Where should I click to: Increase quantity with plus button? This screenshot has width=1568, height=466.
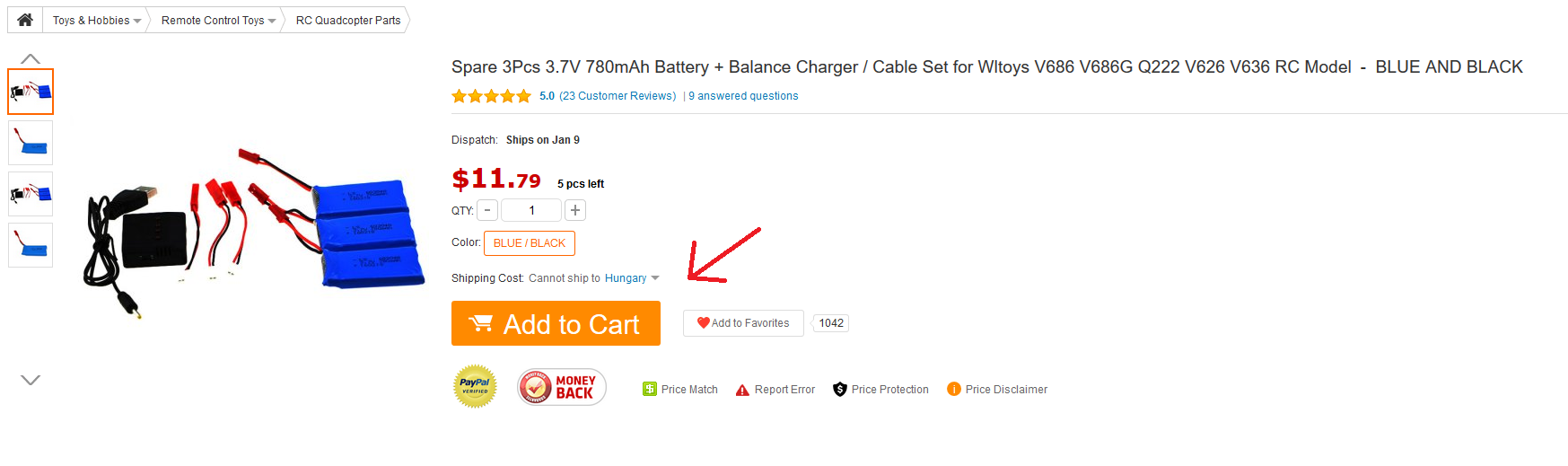tap(575, 210)
